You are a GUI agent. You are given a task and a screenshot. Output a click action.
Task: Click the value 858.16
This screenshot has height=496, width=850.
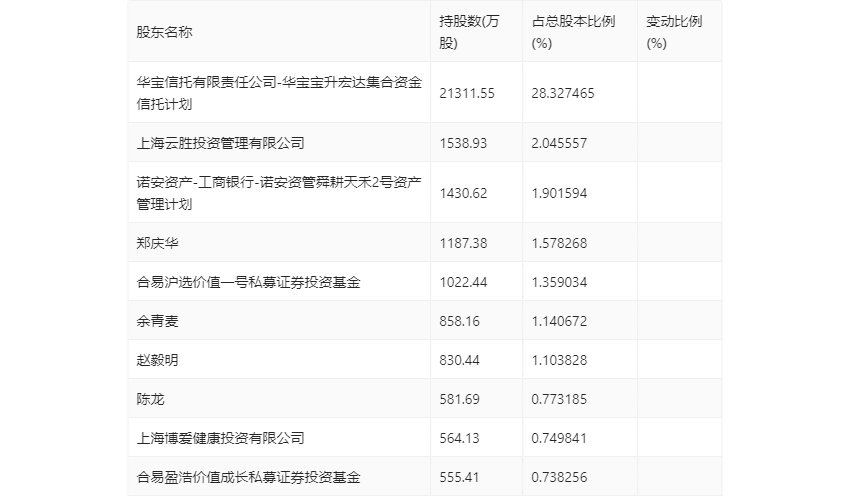tap(459, 321)
